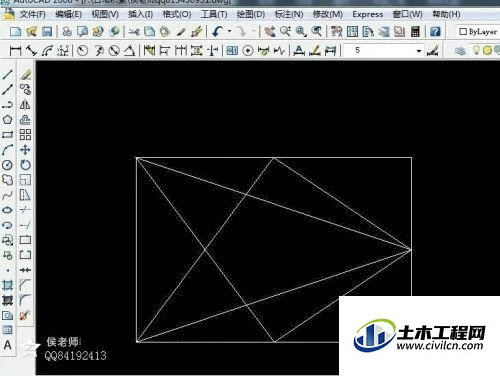Toggle layer on/off lightbulb
The height and width of the screenshot is (376, 500).
476,50
